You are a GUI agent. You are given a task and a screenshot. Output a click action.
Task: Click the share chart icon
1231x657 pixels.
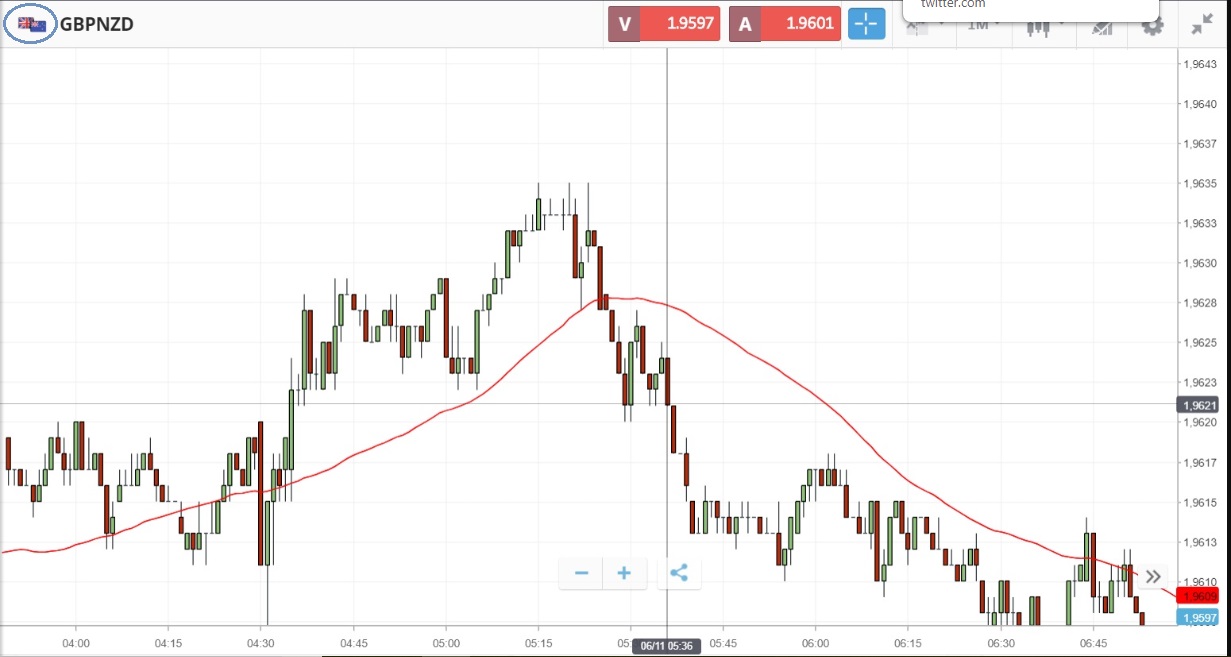pyautogui.click(x=679, y=573)
